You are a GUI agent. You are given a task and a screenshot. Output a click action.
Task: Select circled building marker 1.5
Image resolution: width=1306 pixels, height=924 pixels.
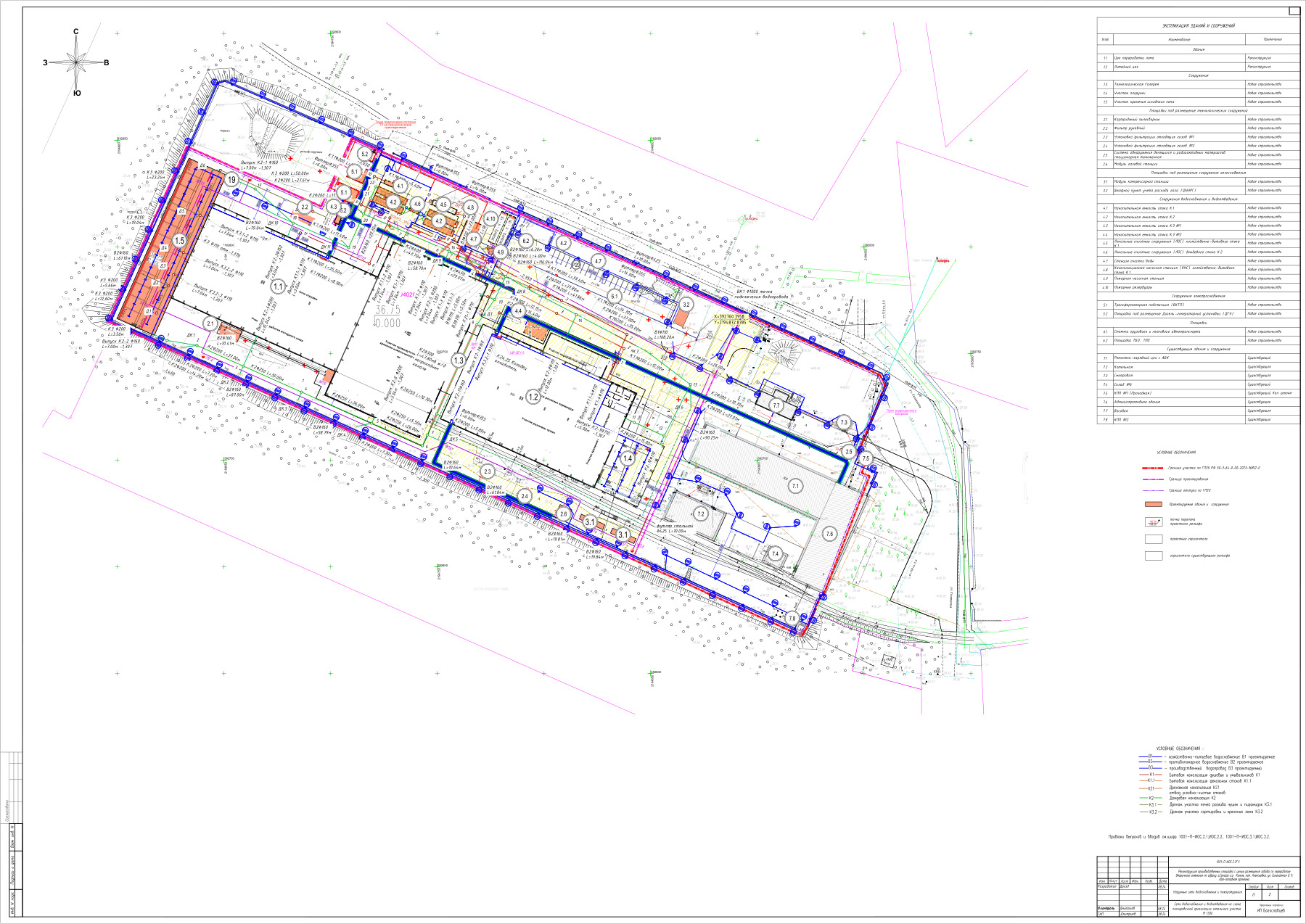tap(179, 240)
